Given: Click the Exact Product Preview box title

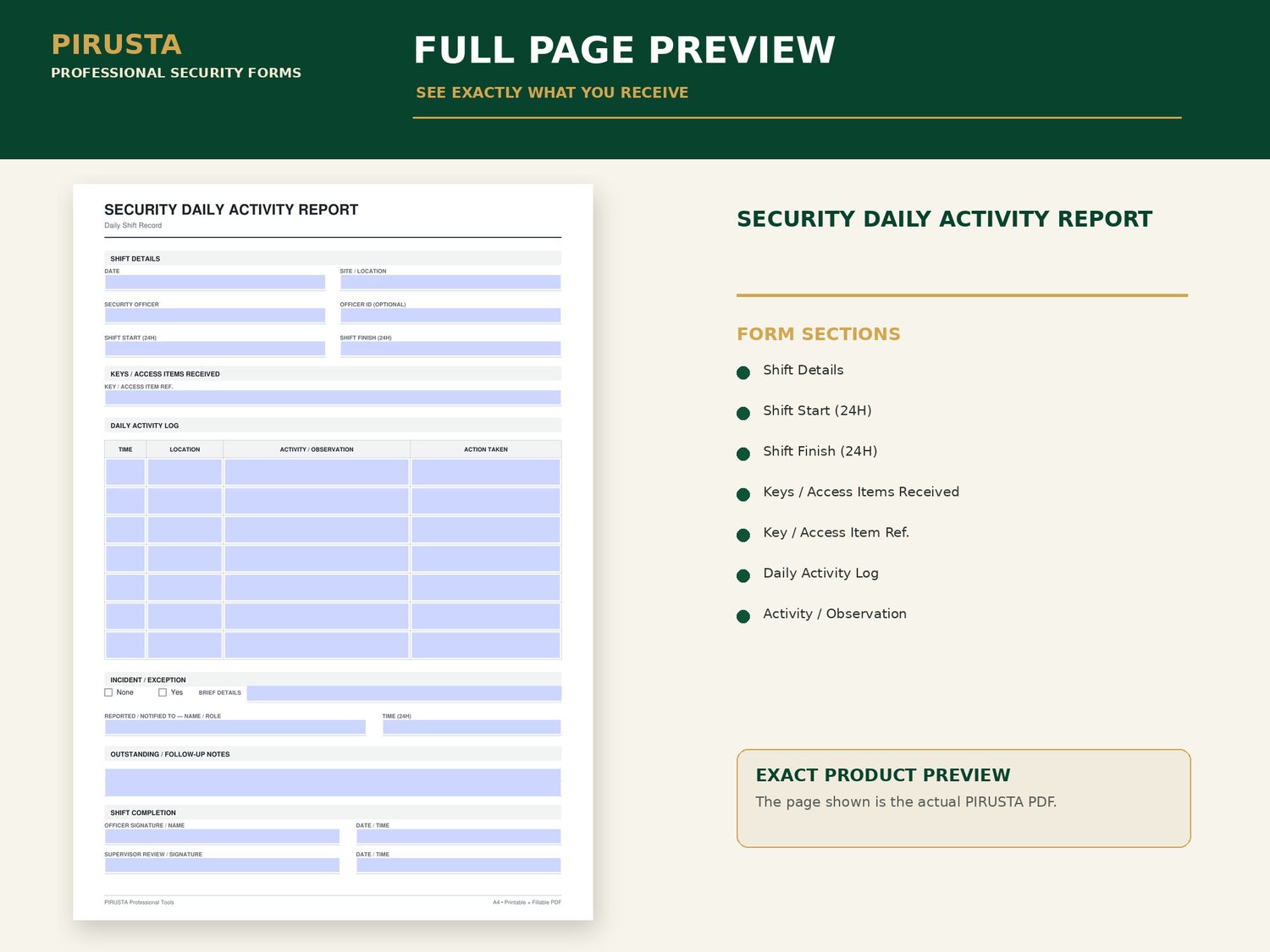Looking at the screenshot, I should [x=883, y=775].
